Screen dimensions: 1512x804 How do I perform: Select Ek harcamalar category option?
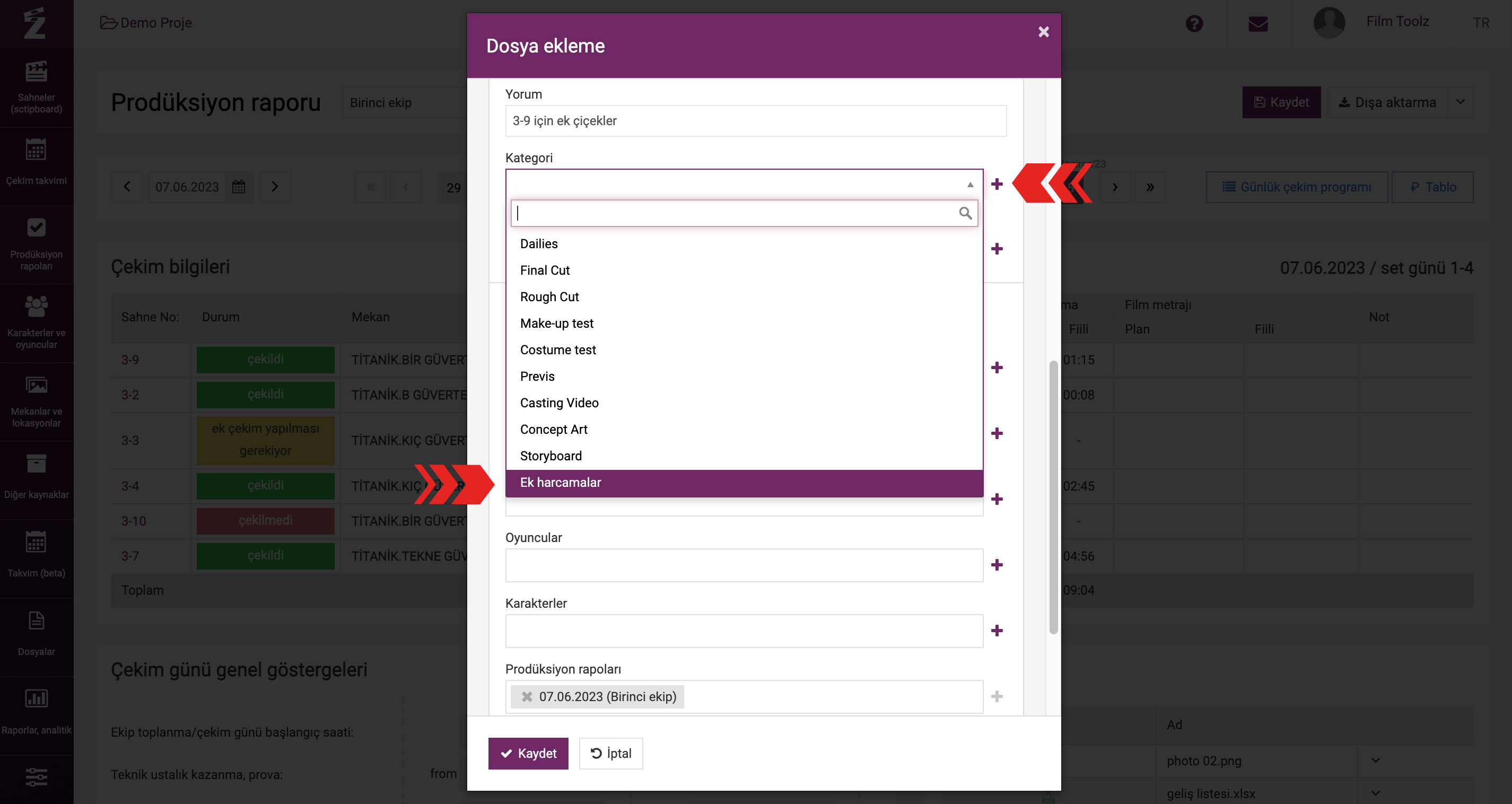click(x=744, y=483)
